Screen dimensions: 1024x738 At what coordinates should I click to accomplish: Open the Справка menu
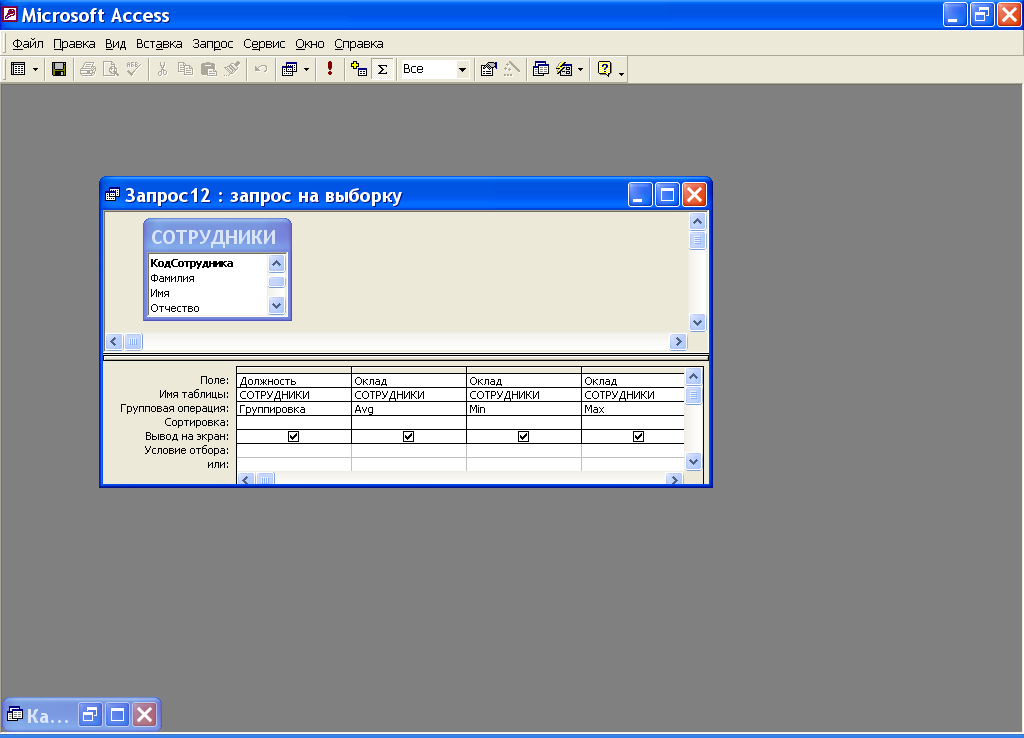359,44
